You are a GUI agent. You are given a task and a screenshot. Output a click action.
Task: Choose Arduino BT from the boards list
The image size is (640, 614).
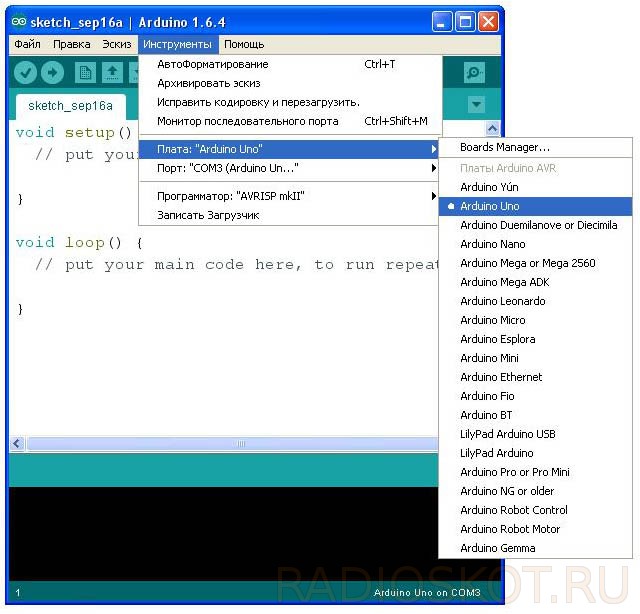(535, 415)
